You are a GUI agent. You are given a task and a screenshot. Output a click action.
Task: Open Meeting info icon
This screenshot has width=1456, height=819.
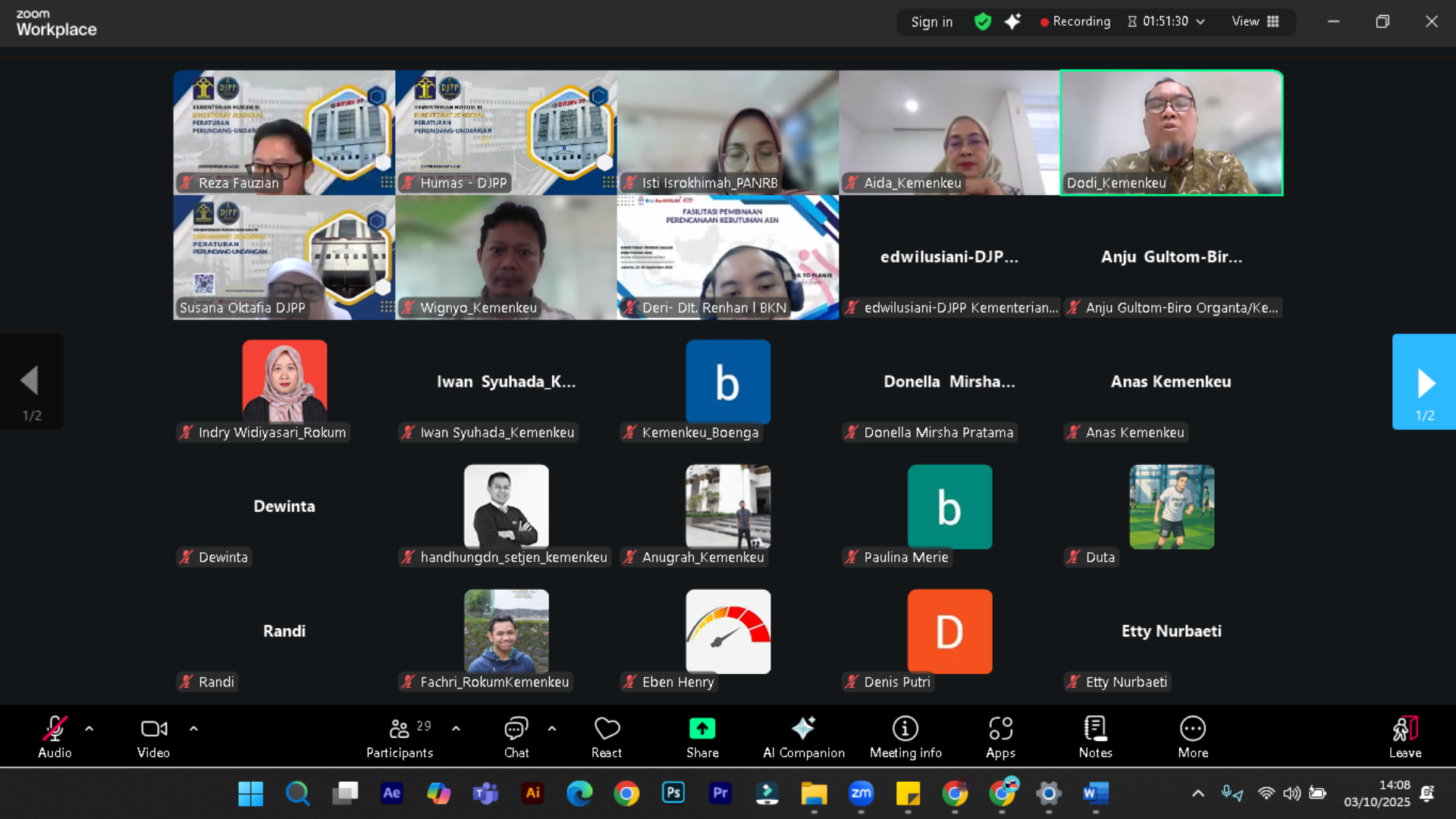click(905, 730)
